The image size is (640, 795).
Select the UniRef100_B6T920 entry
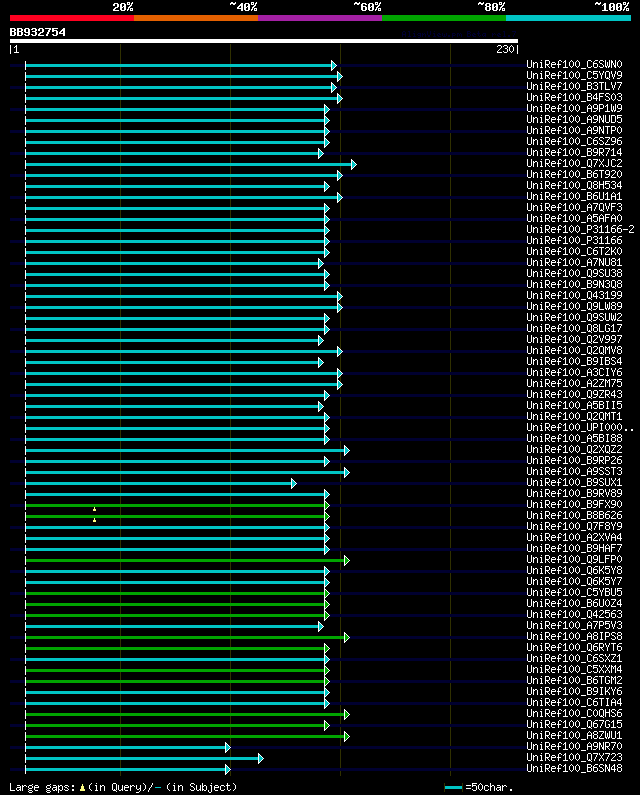(574, 174)
